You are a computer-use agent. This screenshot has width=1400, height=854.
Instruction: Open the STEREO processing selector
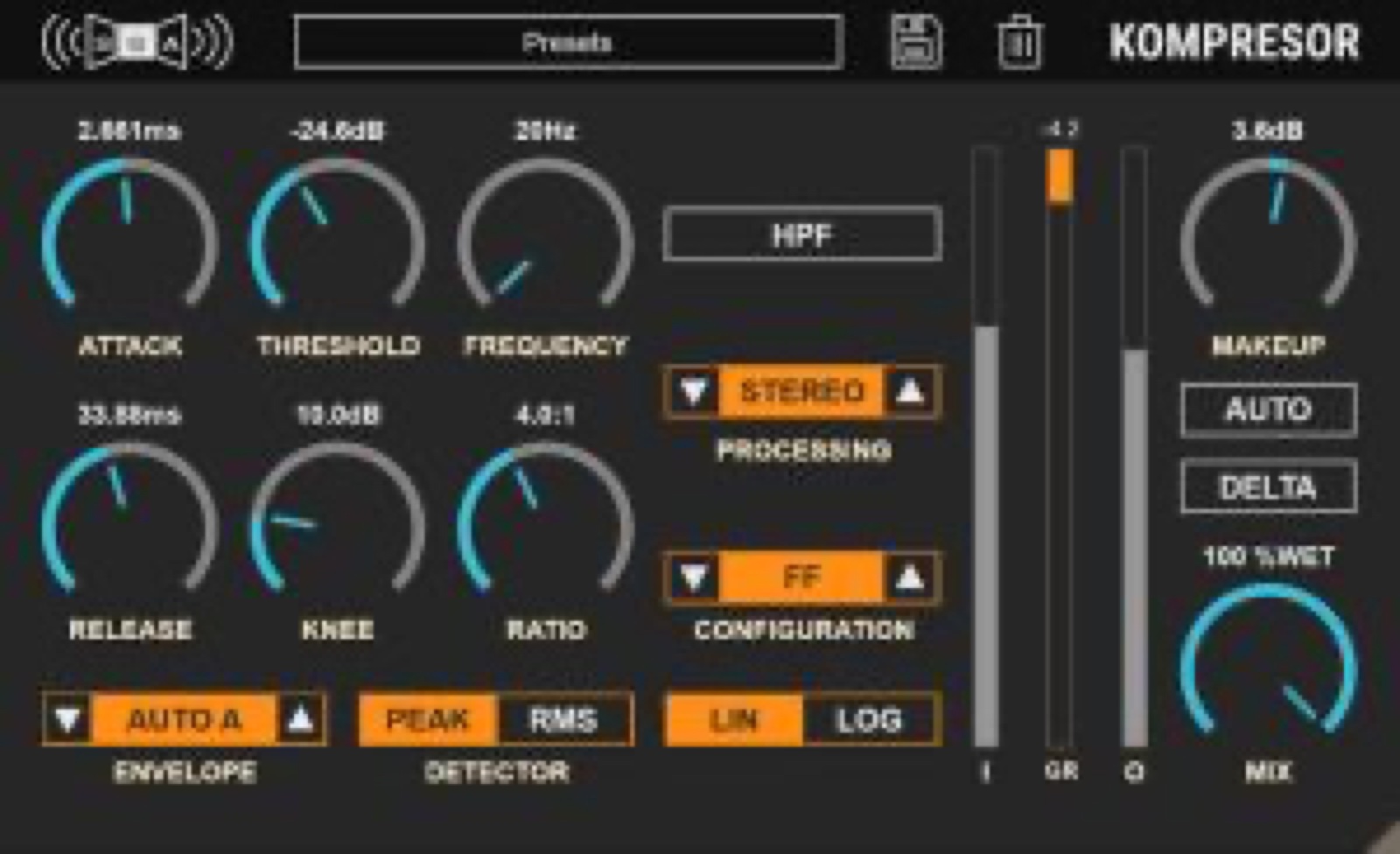click(801, 391)
